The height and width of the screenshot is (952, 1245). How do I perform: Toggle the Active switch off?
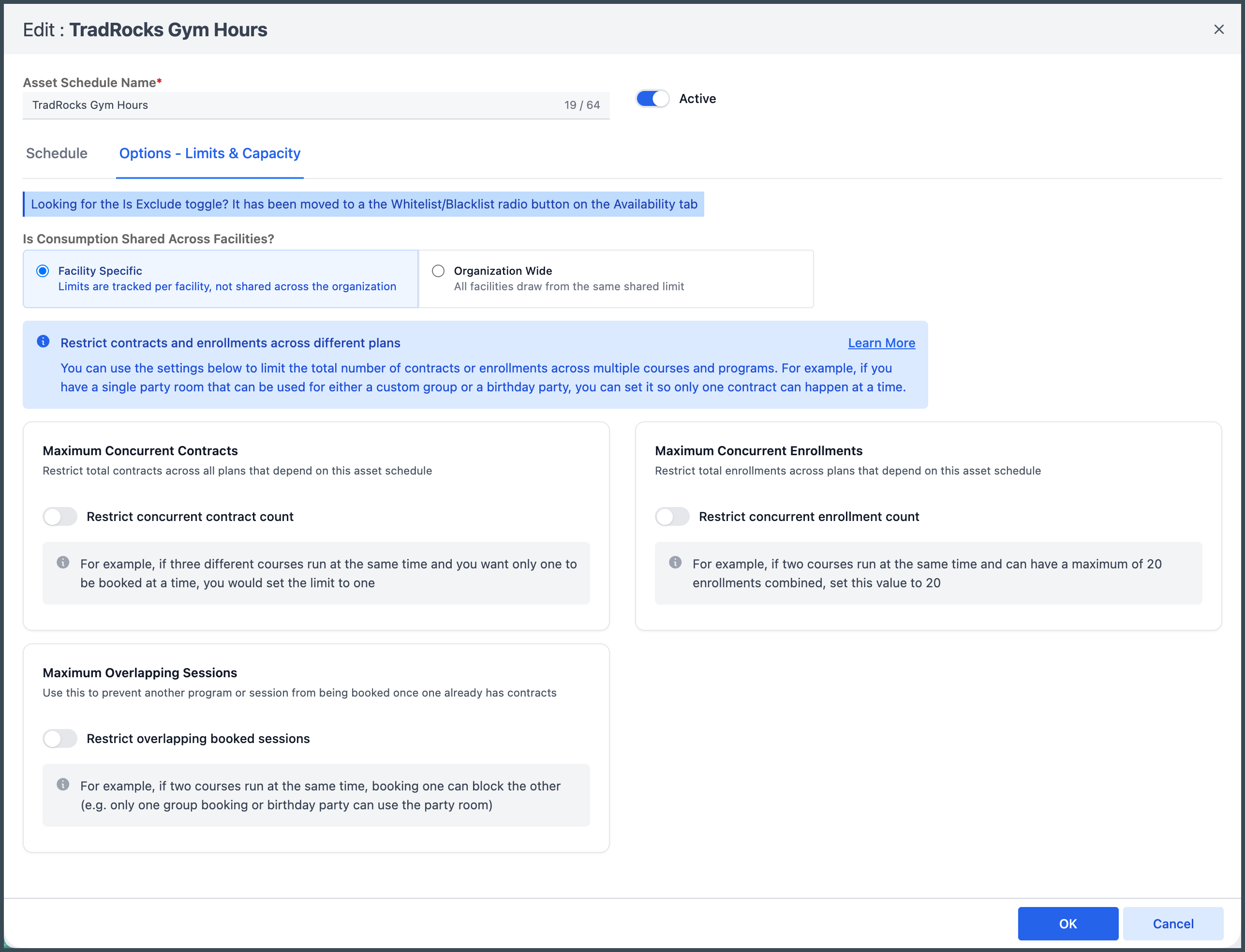[652, 99]
